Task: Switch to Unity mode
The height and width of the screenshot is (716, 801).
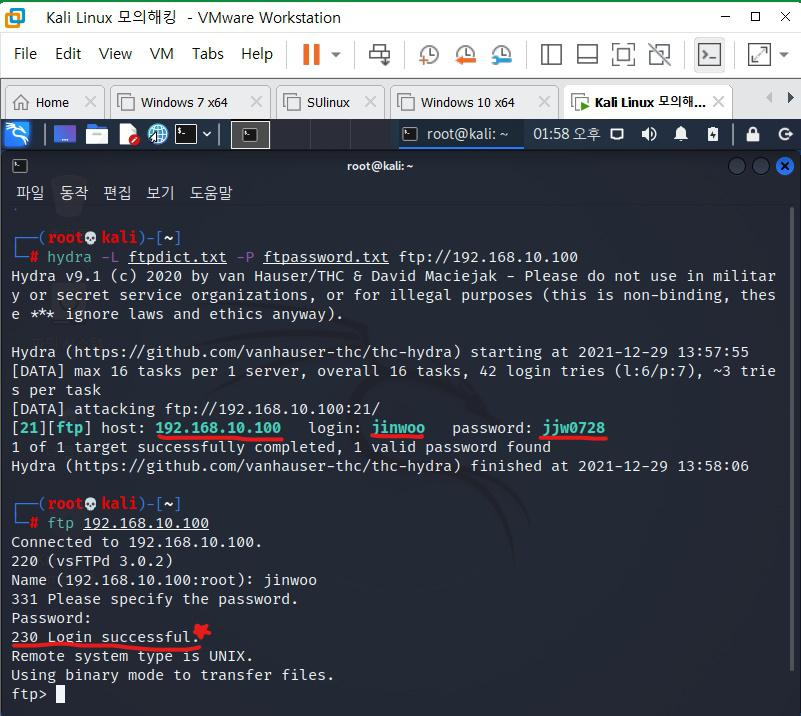Action: click(659, 54)
